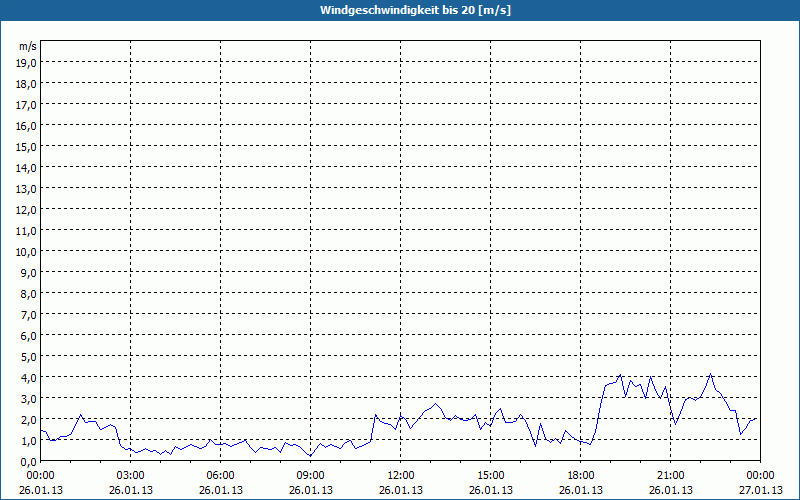Choose the 8,0 y-axis label

click(x=29, y=294)
